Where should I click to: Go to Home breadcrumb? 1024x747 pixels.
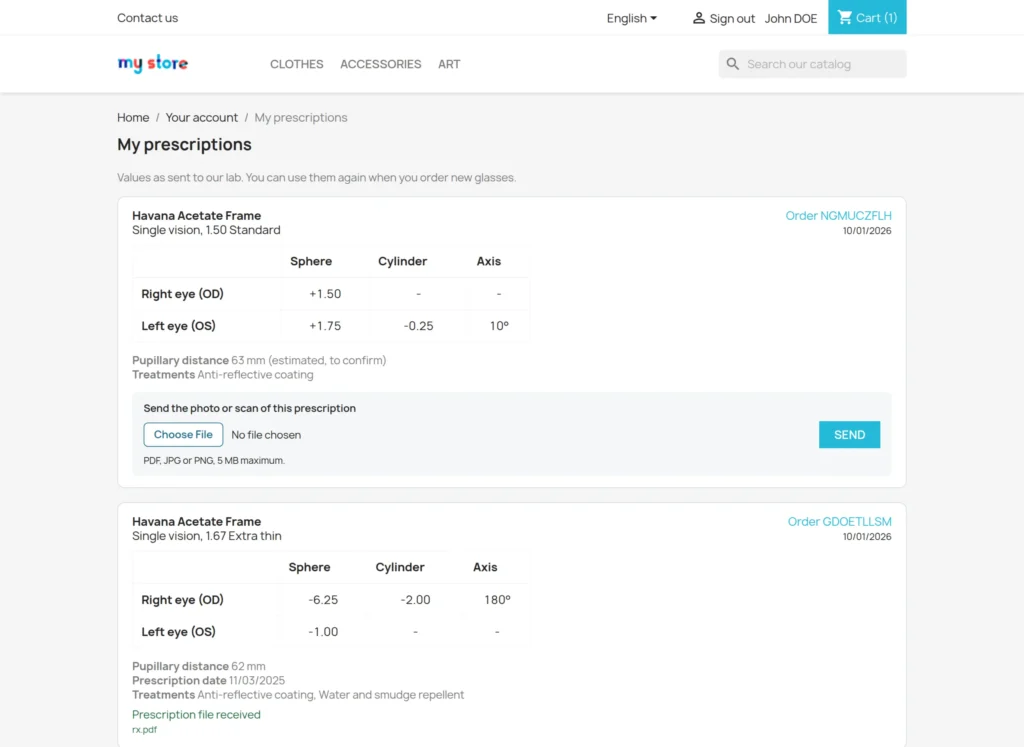(133, 118)
